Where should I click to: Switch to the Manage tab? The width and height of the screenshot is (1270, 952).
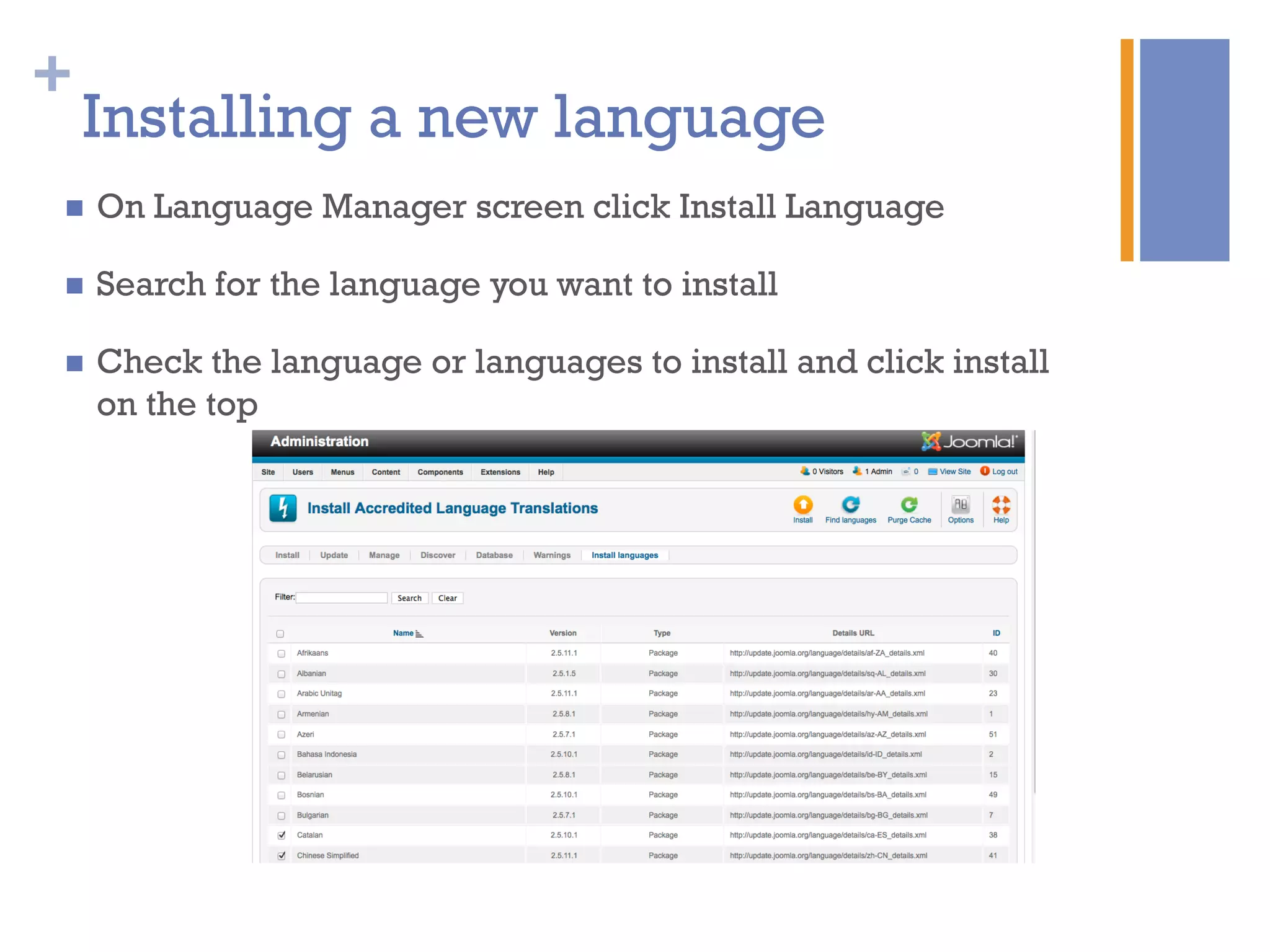pos(384,555)
